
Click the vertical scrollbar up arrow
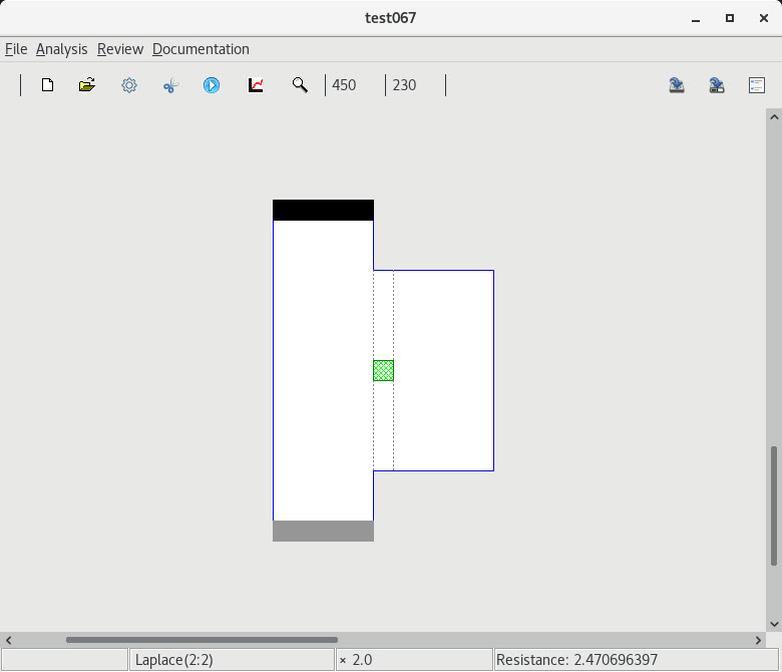coord(774,117)
